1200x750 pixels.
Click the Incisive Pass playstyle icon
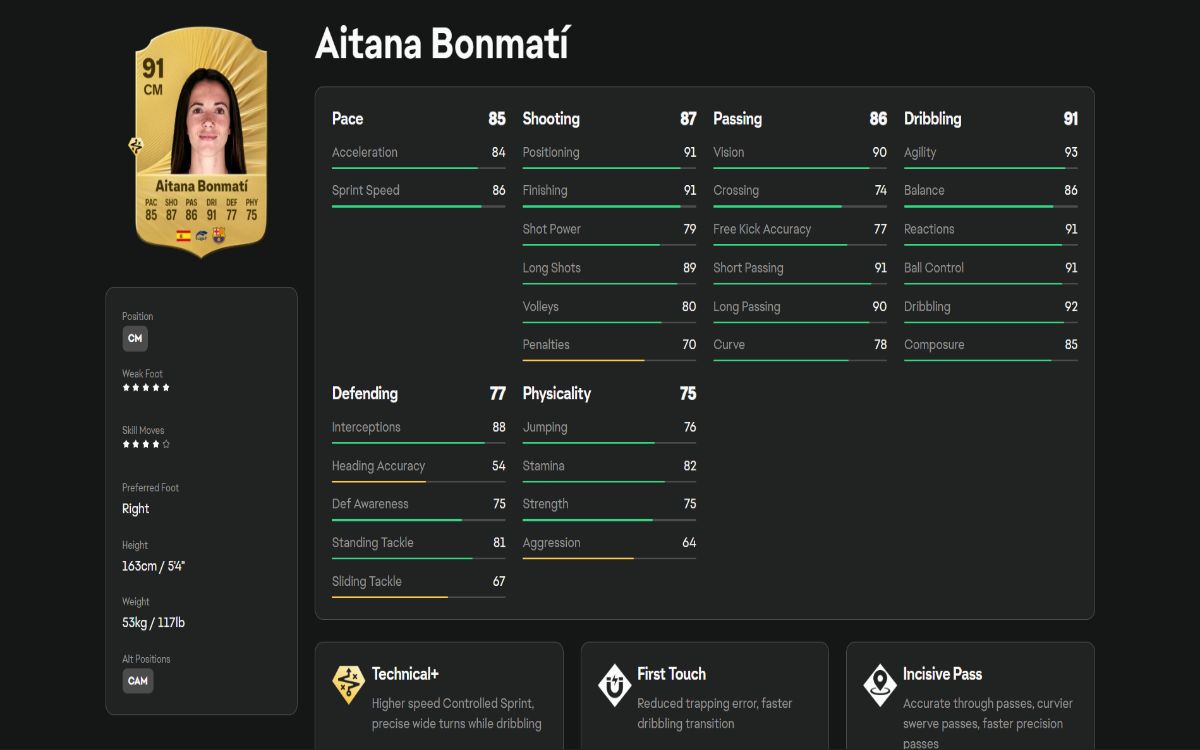(x=879, y=684)
